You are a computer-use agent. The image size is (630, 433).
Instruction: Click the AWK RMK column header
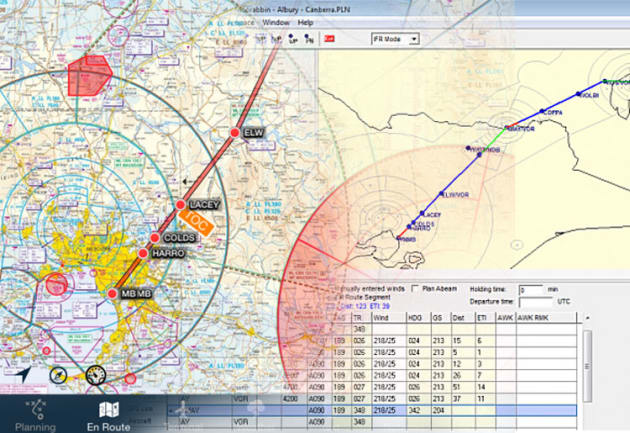point(546,318)
